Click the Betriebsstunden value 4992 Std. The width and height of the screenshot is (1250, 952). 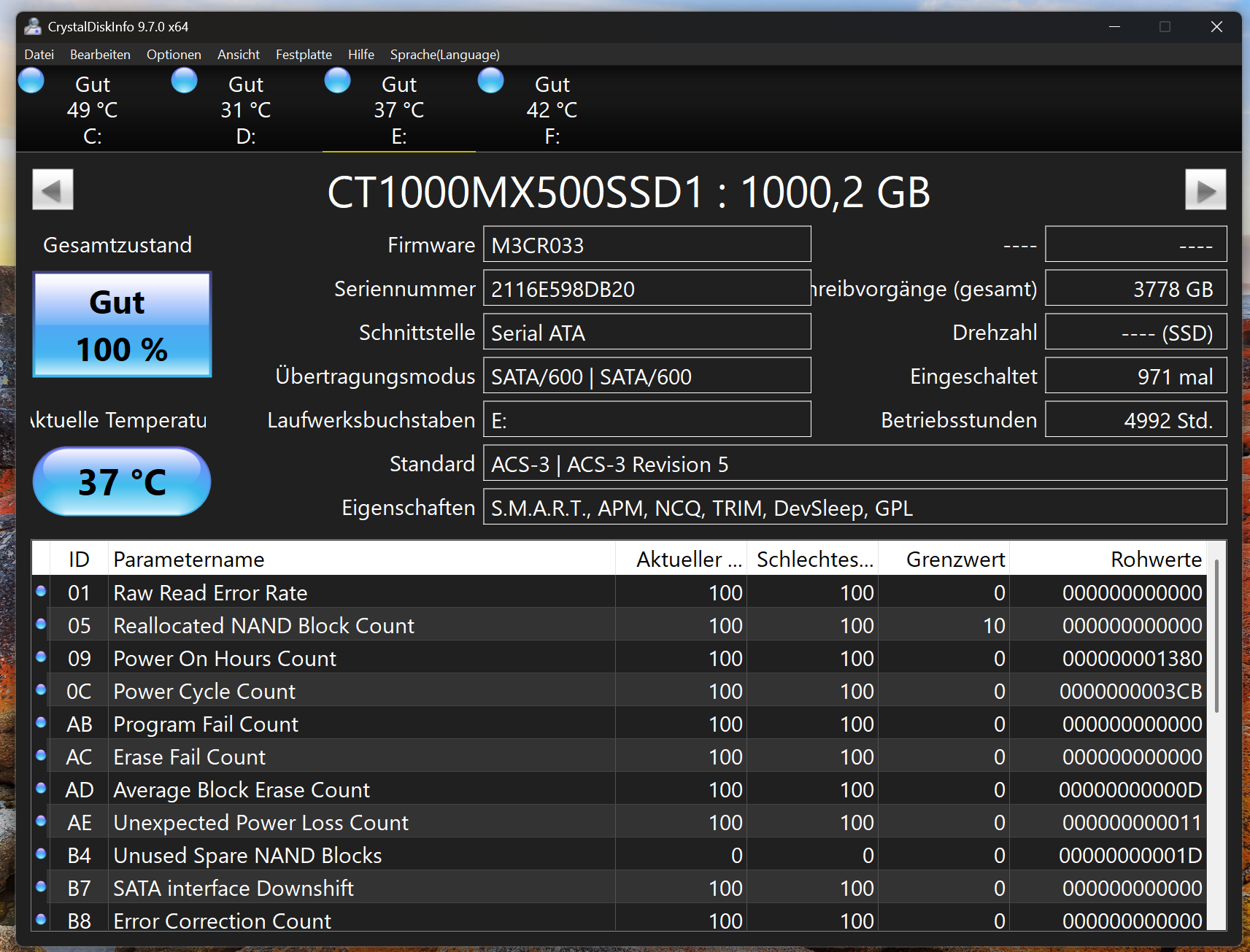point(1136,419)
